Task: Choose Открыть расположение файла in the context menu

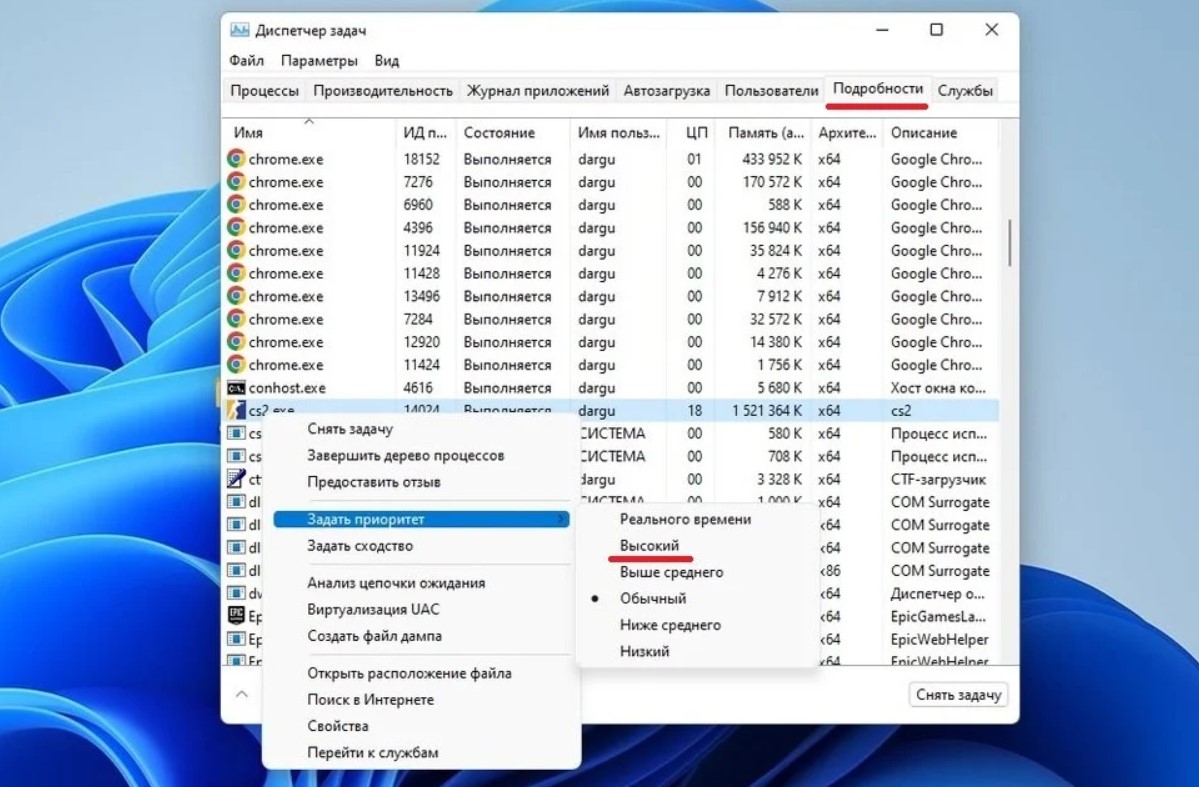Action: click(x=409, y=673)
